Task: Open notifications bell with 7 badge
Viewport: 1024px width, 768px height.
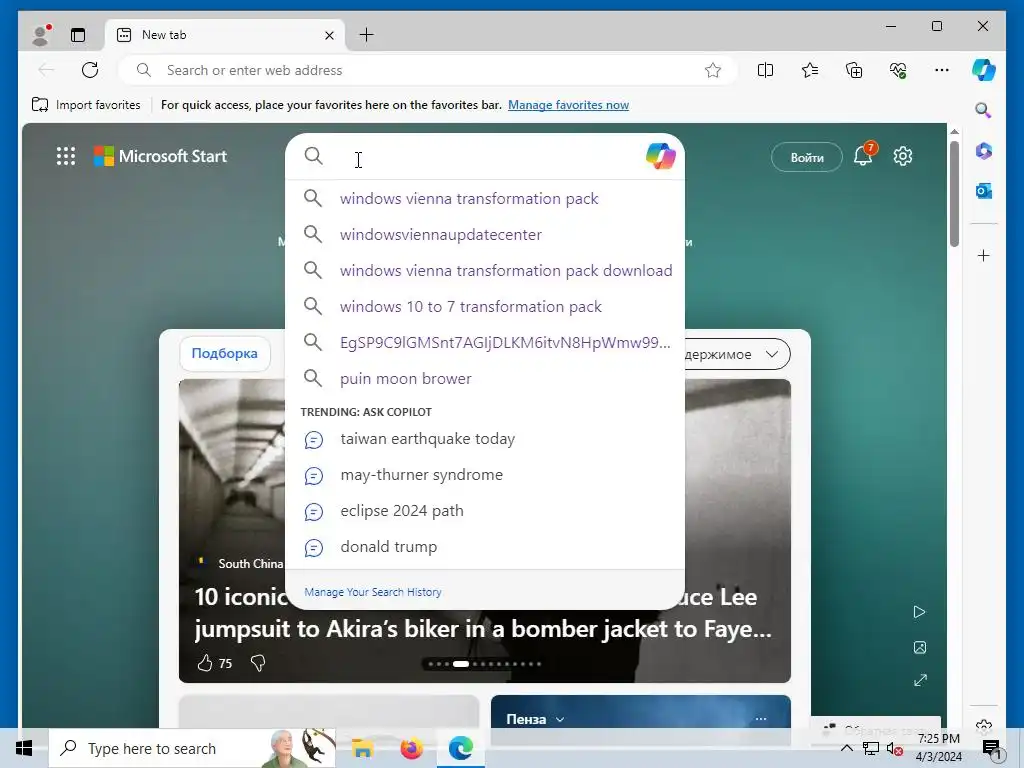Action: click(863, 155)
